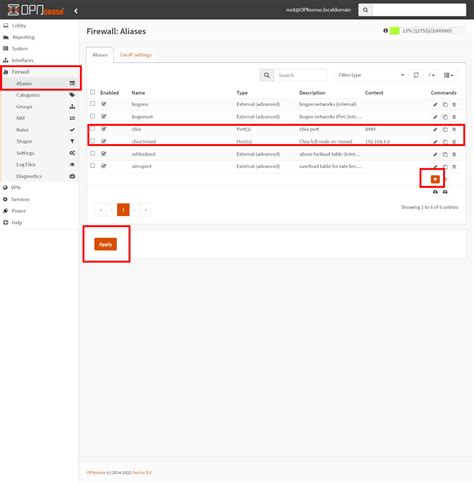Screen dimensions: 474x483
Task: Delete the chia port alias
Action: tap(454, 130)
